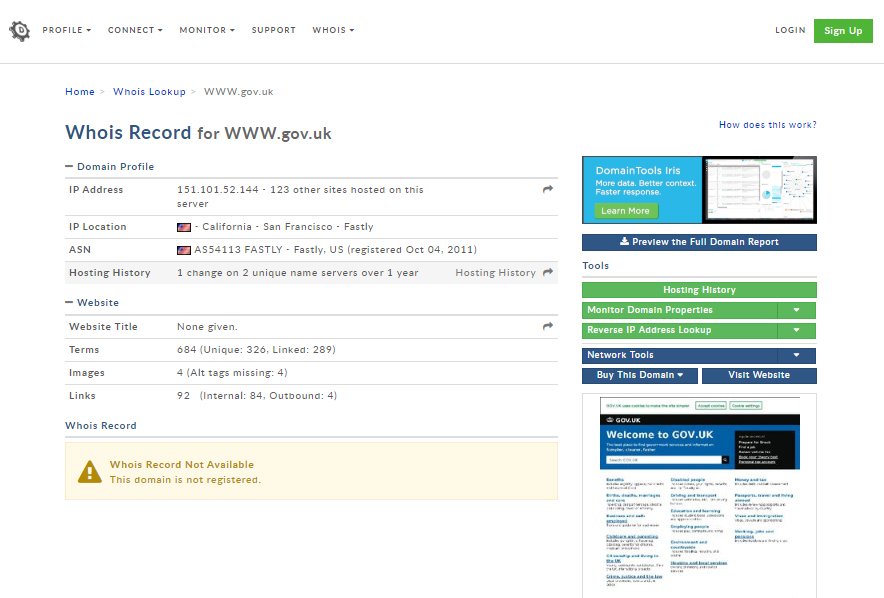Expand Reverse IP Address Lookup dropdown arrow
Viewport: 884px width, 598px height.
point(796,330)
